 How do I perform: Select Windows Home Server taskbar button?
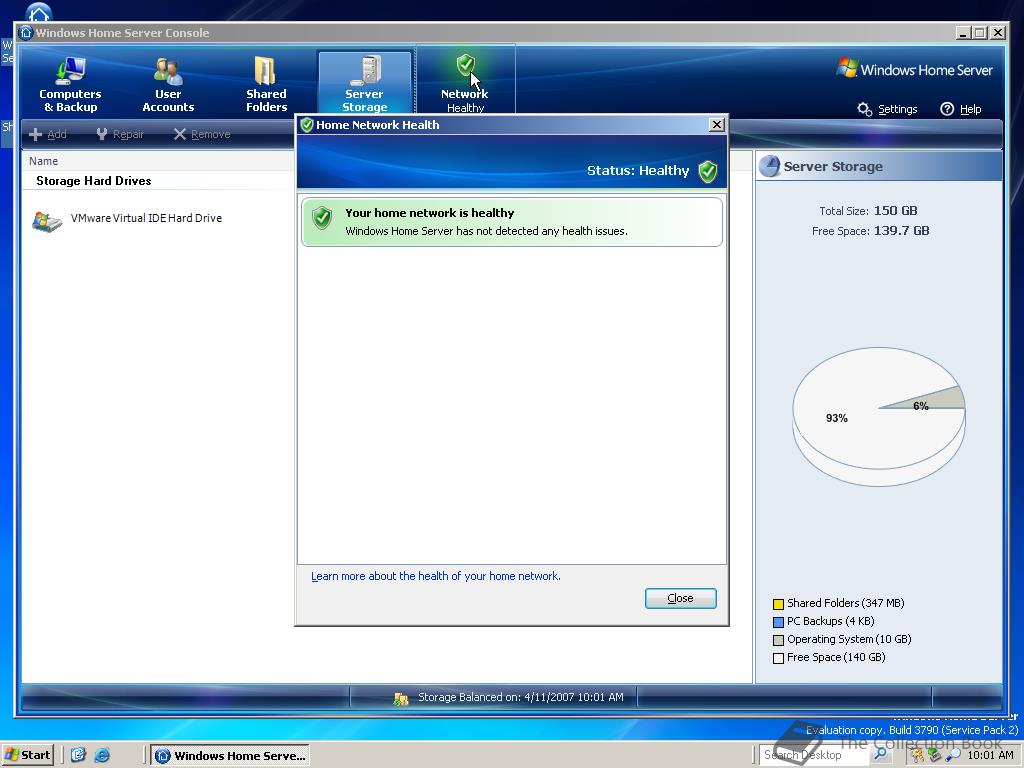231,756
